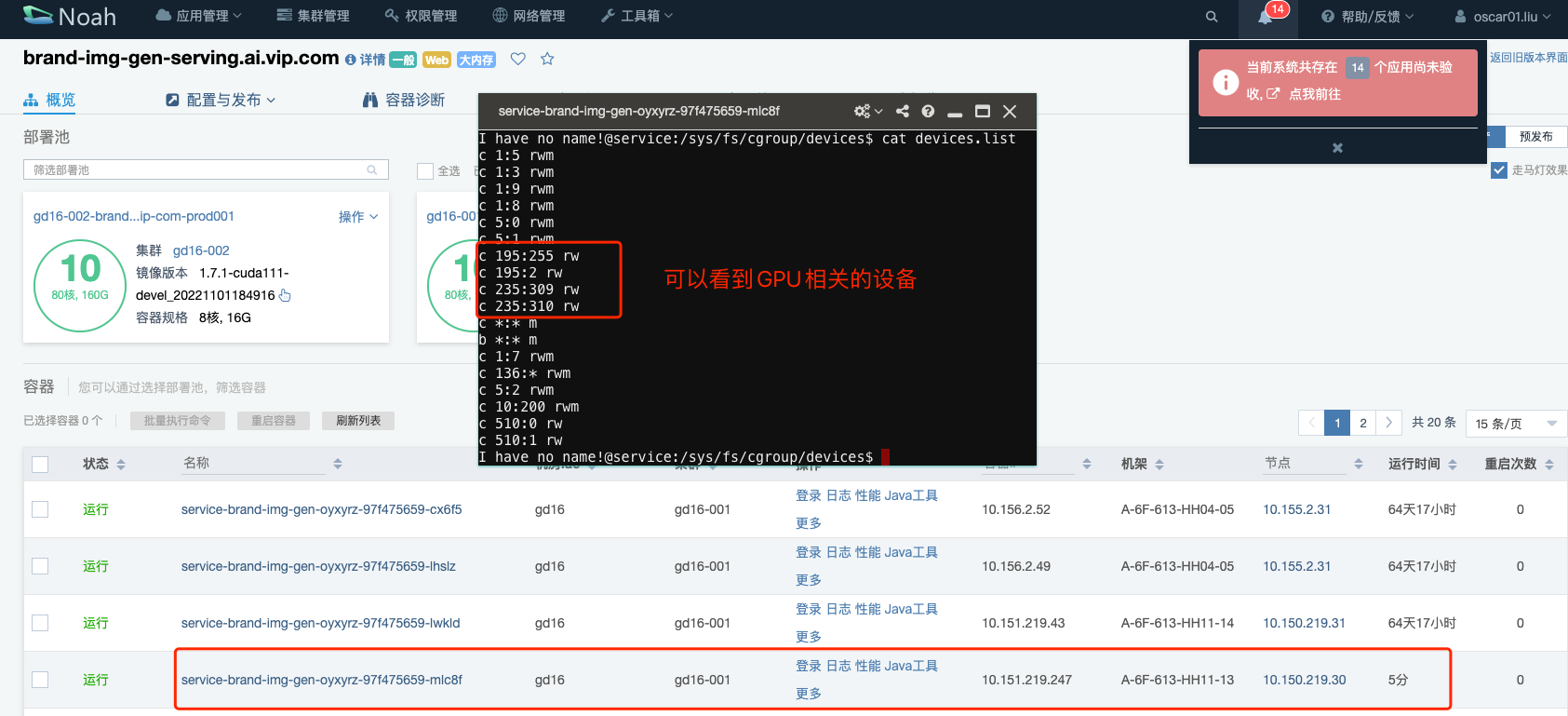The height and width of the screenshot is (716, 1568).
Task: Go to previous page arrow
Action: click(x=1311, y=423)
